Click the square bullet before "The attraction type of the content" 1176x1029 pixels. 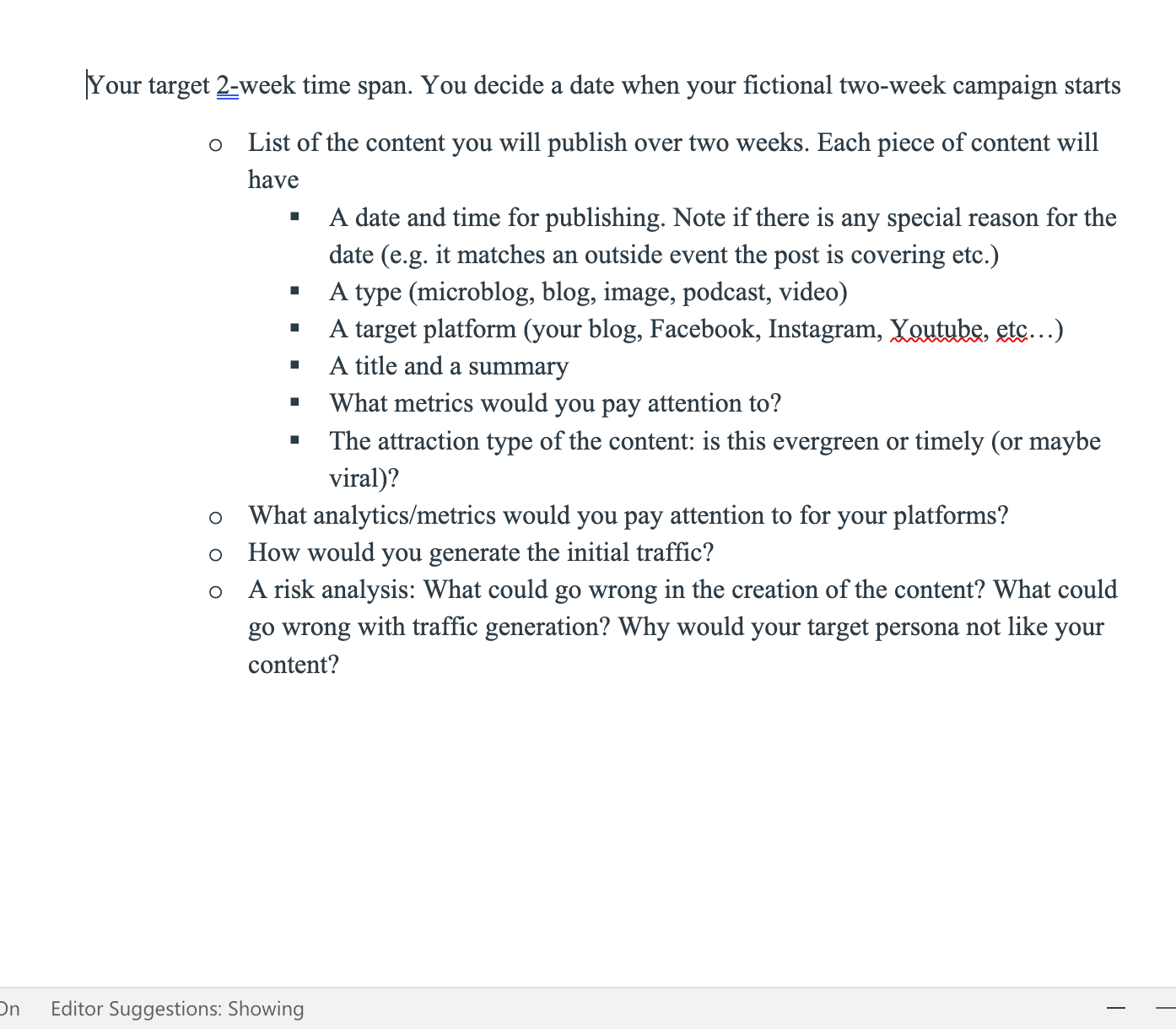[x=295, y=440]
